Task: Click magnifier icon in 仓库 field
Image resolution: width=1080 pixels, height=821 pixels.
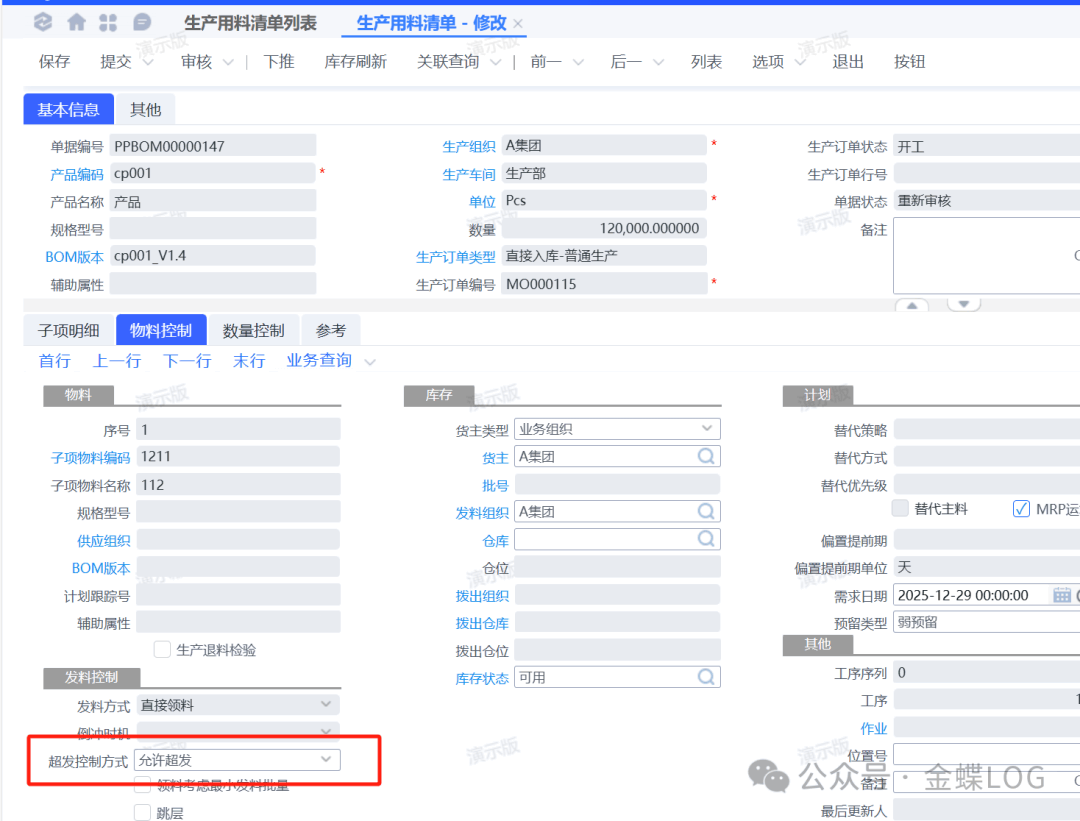Action: coord(707,540)
